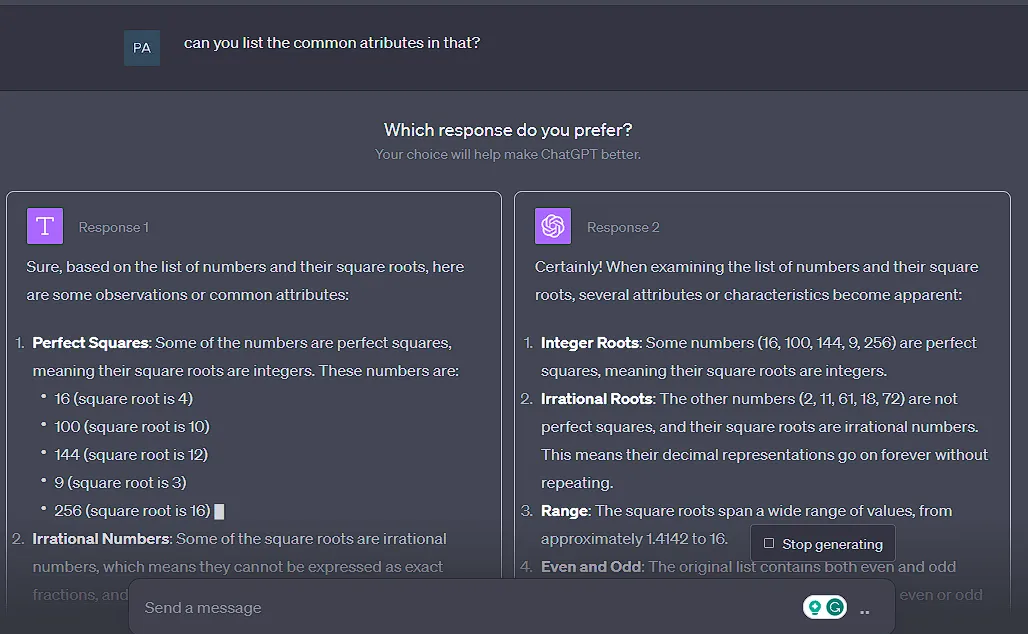Viewport: 1028px width, 634px height.
Task: Click the green lightbulb suggestion icon
Action: point(816,607)
